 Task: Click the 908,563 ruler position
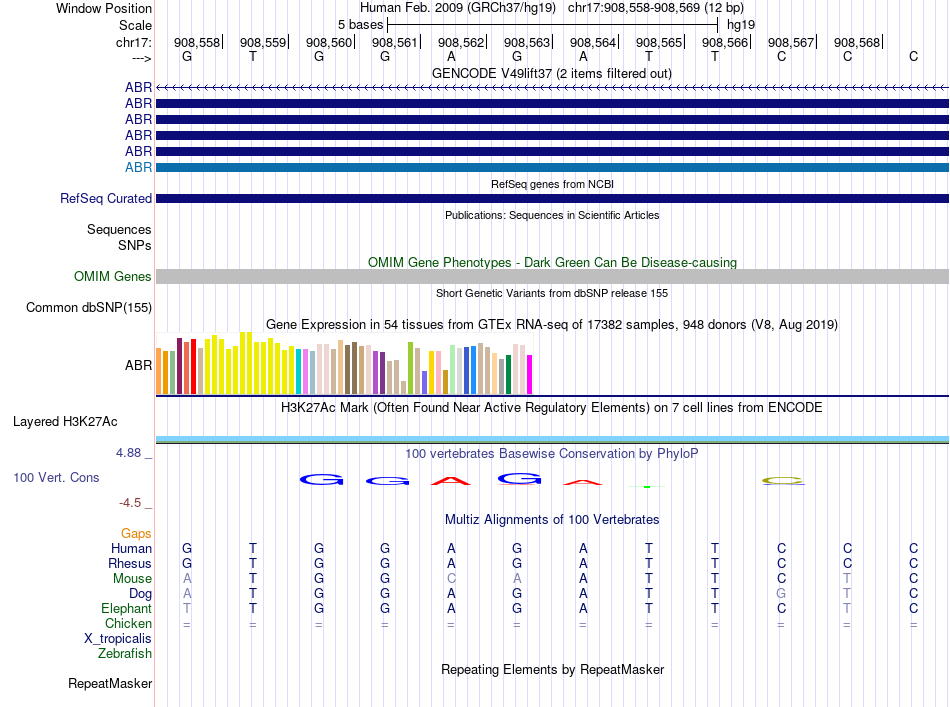pyautogui.click(x=527, y=42)
